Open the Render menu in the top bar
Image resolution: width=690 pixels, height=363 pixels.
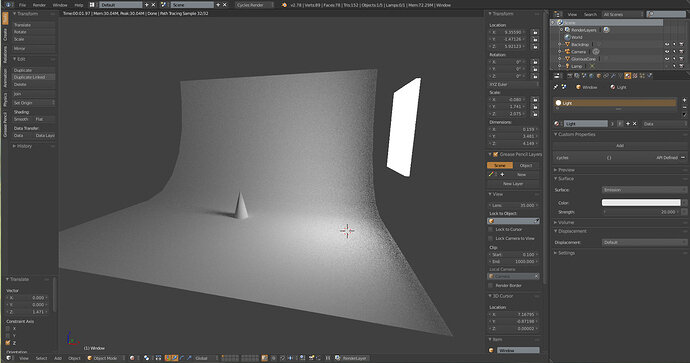point(39,5)
